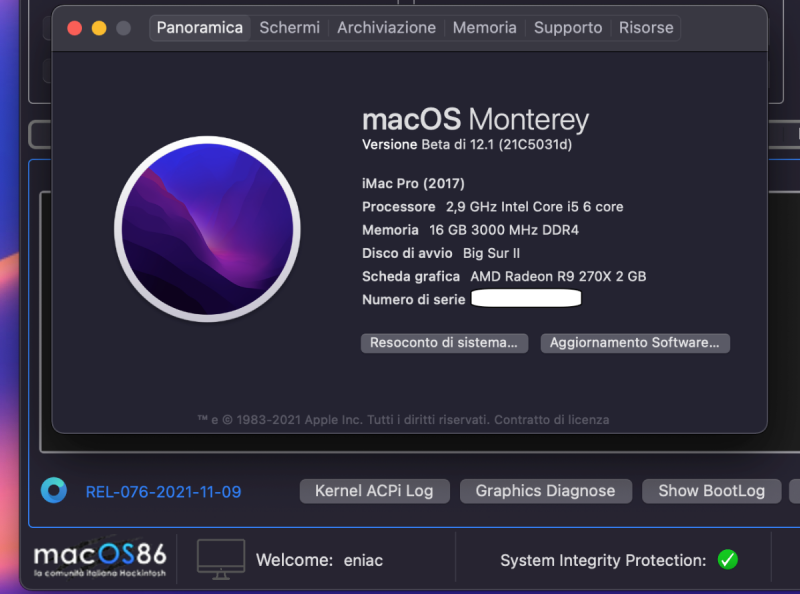Image resolution: width=800 pixels, height=594 pixels.
Task: Go to the Supporto tab
Action: pos(568,28)
